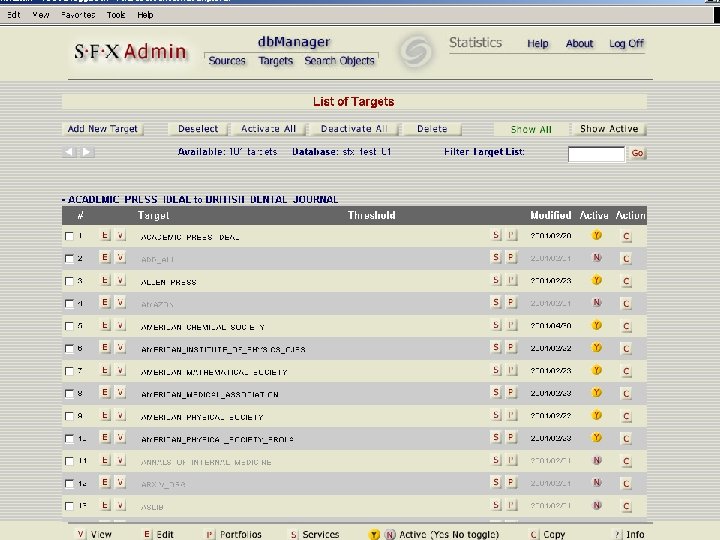Open portfolios for ACADEMIC PRESS IDEAL
The height and width of the screenshot is (540, 720).
click(x=511, y=236)
